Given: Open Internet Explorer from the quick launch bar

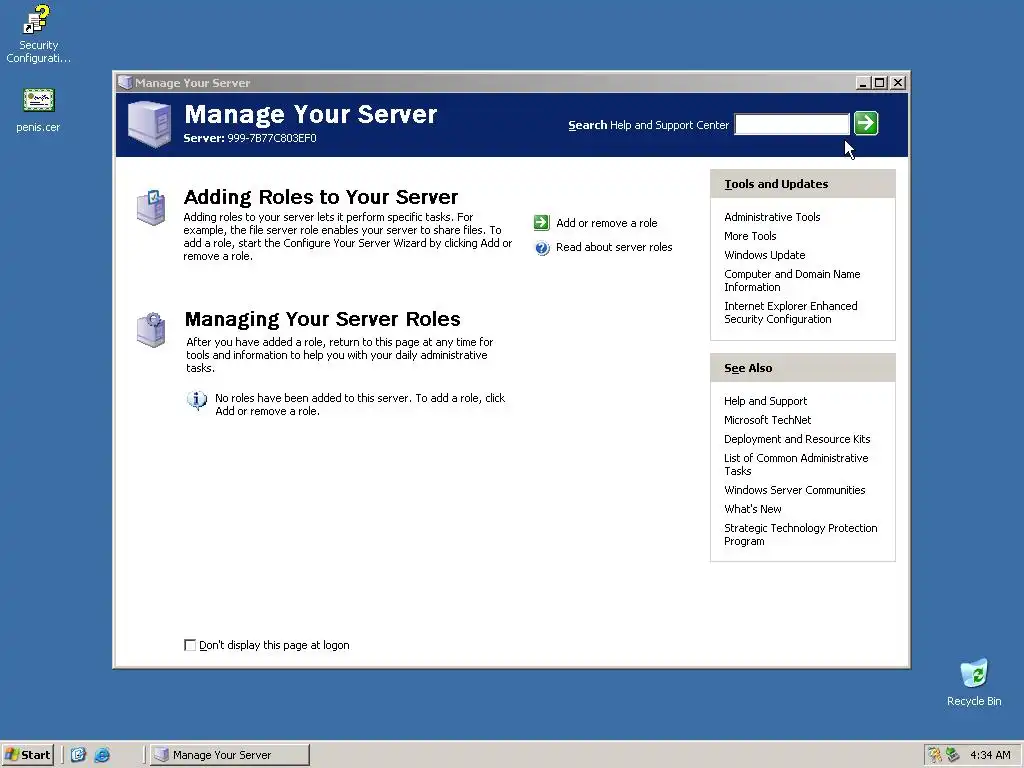Looking at the screenshot, I should pos(103,755).
